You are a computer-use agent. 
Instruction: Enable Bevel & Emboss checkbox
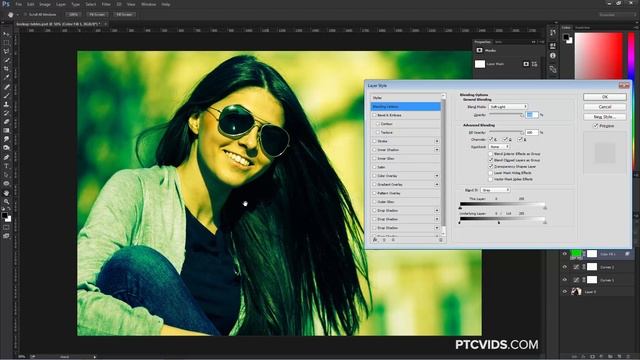pos(374,115)
